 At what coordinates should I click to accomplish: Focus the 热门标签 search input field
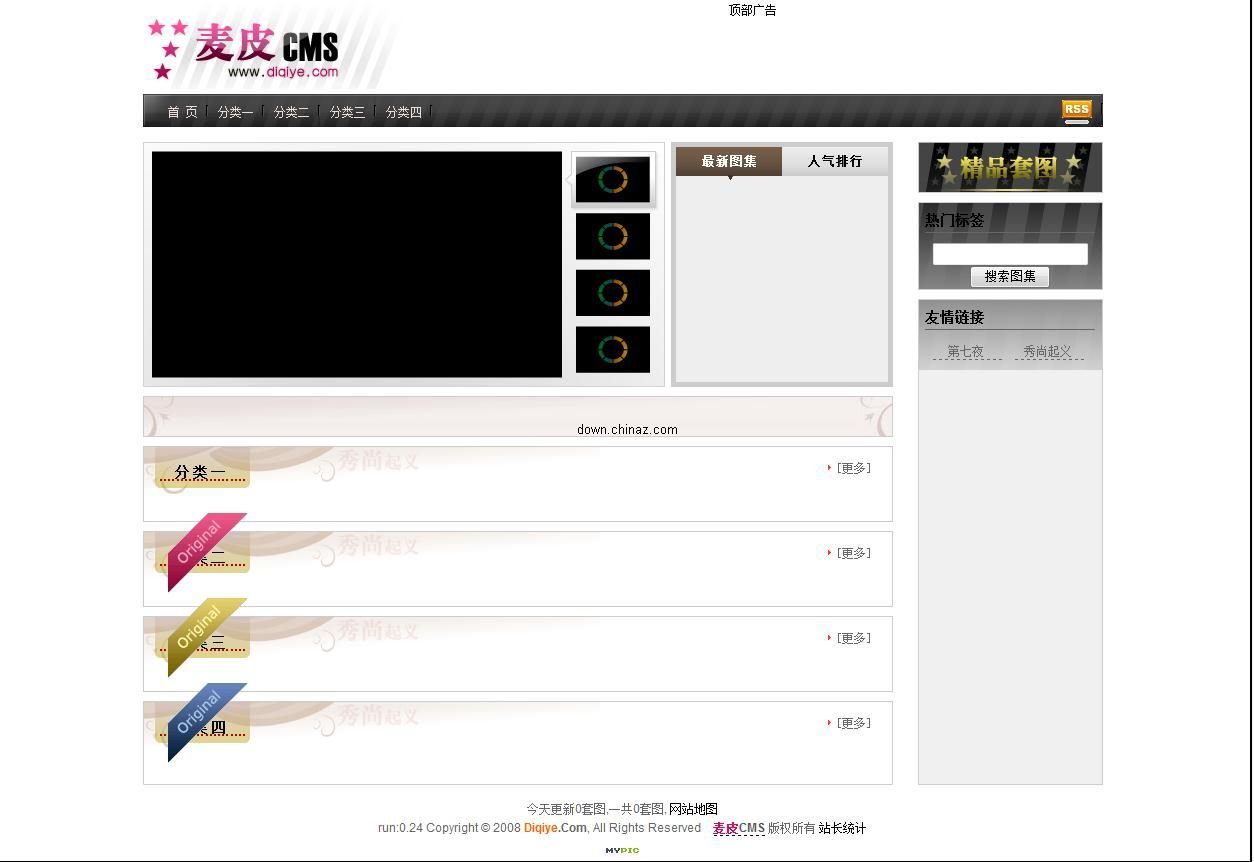tap(1010, 254)
